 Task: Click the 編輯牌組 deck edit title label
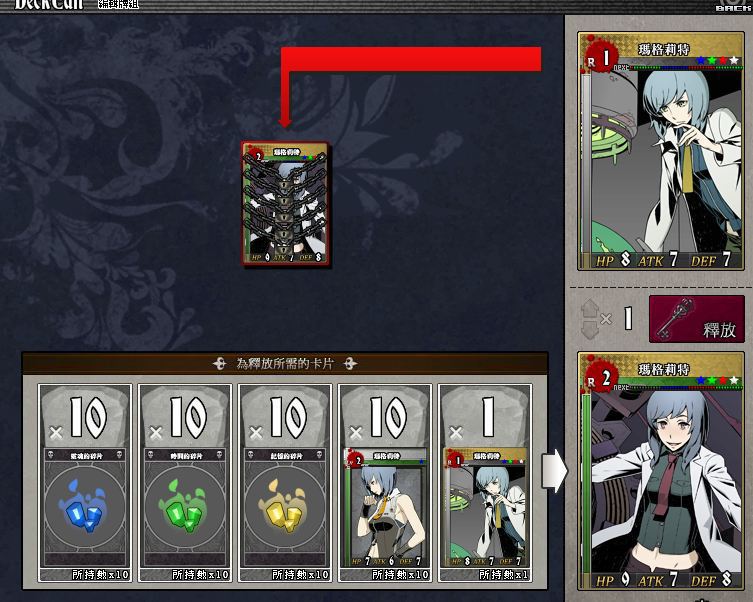[x=119, y=4]
